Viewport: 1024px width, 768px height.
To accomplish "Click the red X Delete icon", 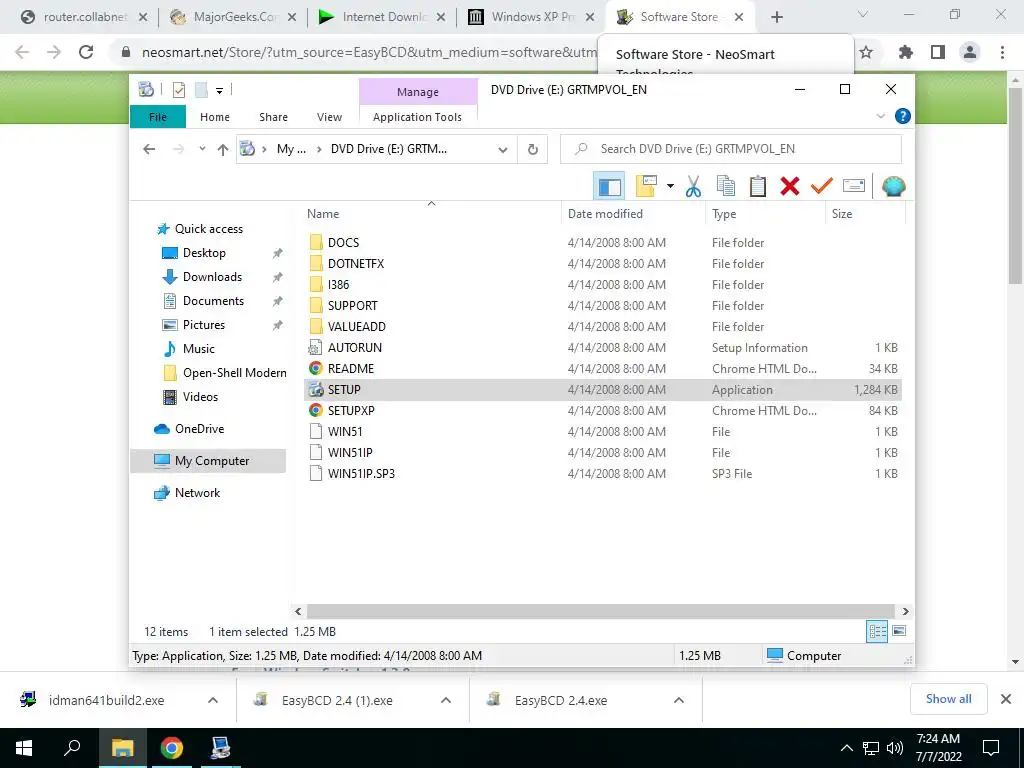I will click(790, 186).
